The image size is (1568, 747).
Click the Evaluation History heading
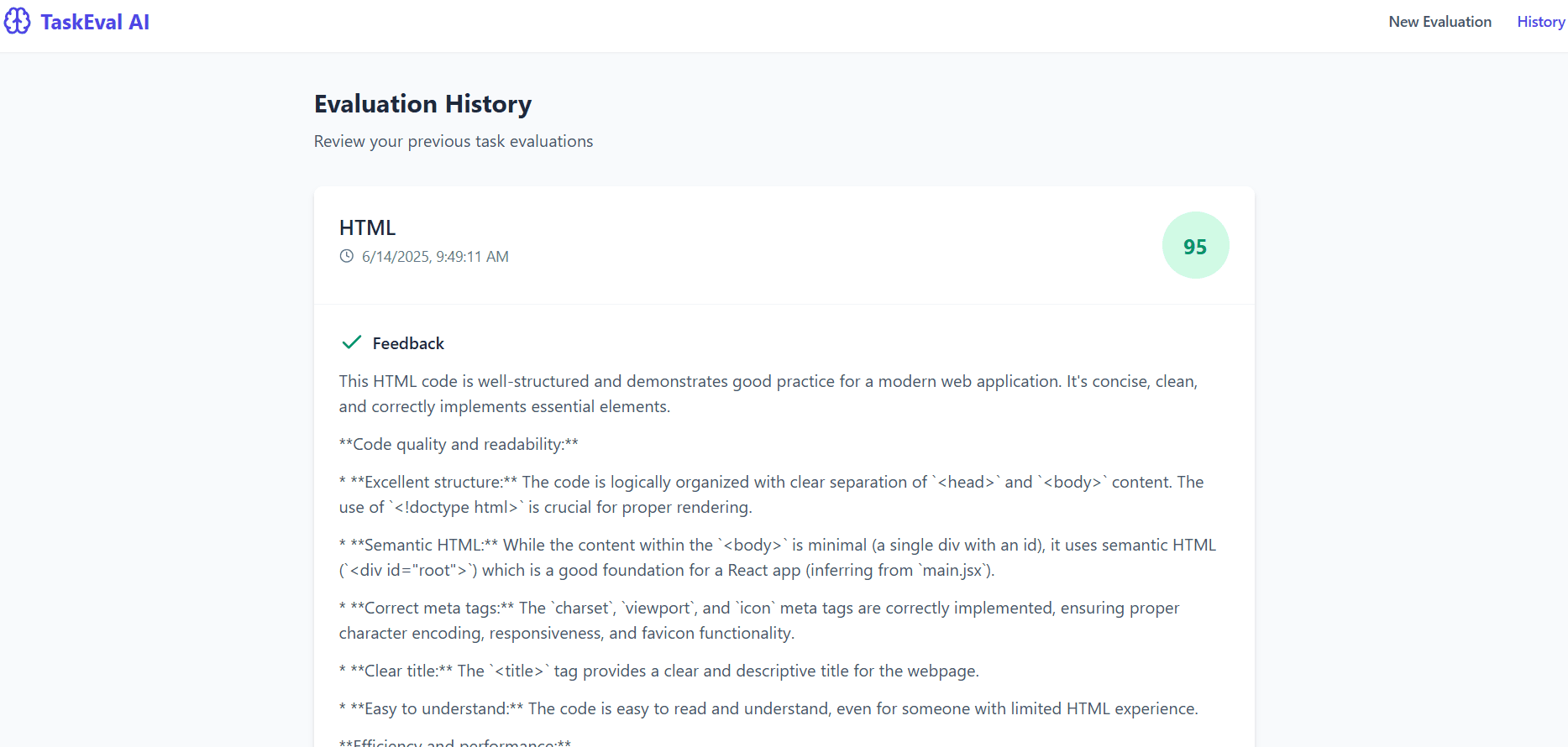[422, 104]
